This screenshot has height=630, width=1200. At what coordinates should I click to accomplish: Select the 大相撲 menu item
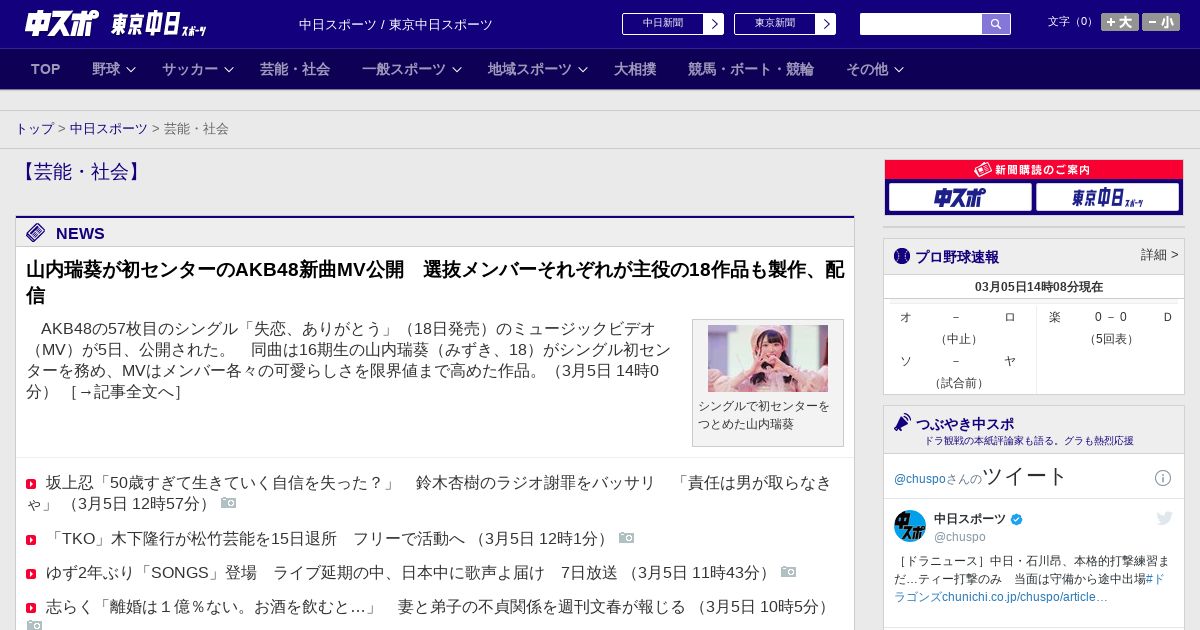tap(635, 69)
